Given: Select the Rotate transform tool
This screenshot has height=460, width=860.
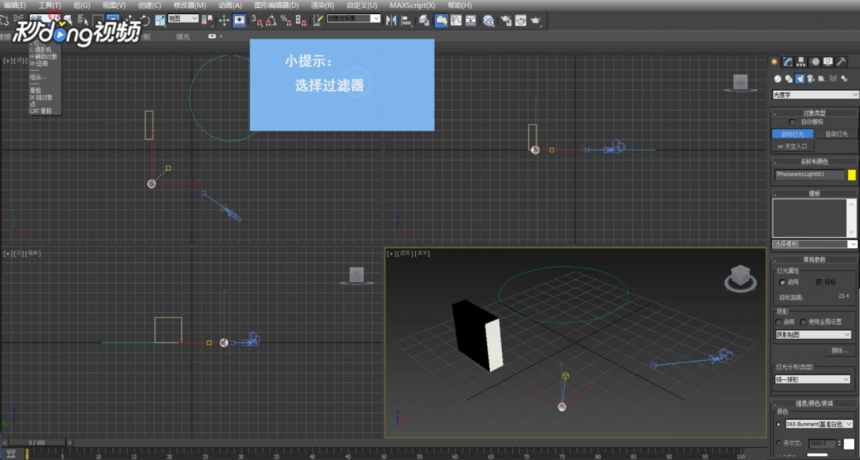Looking at the screenshot, I should pyautogui.click(x=144, y=20).
